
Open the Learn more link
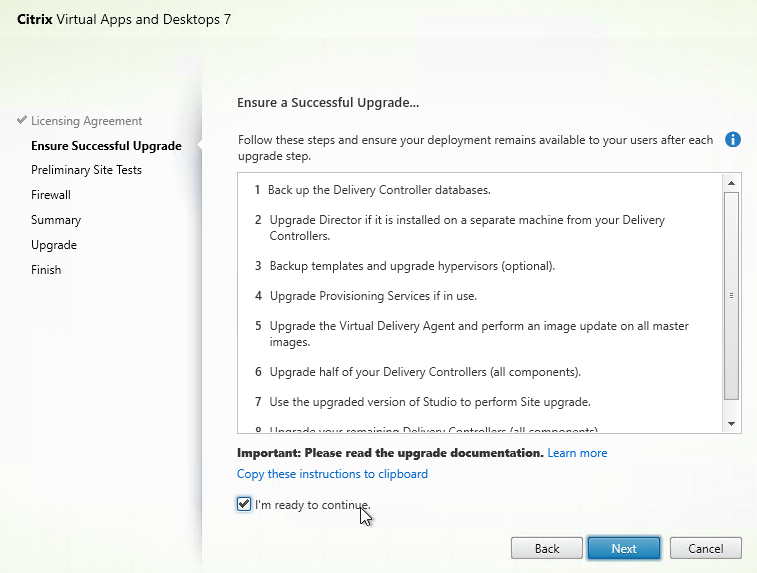point(577,453)
